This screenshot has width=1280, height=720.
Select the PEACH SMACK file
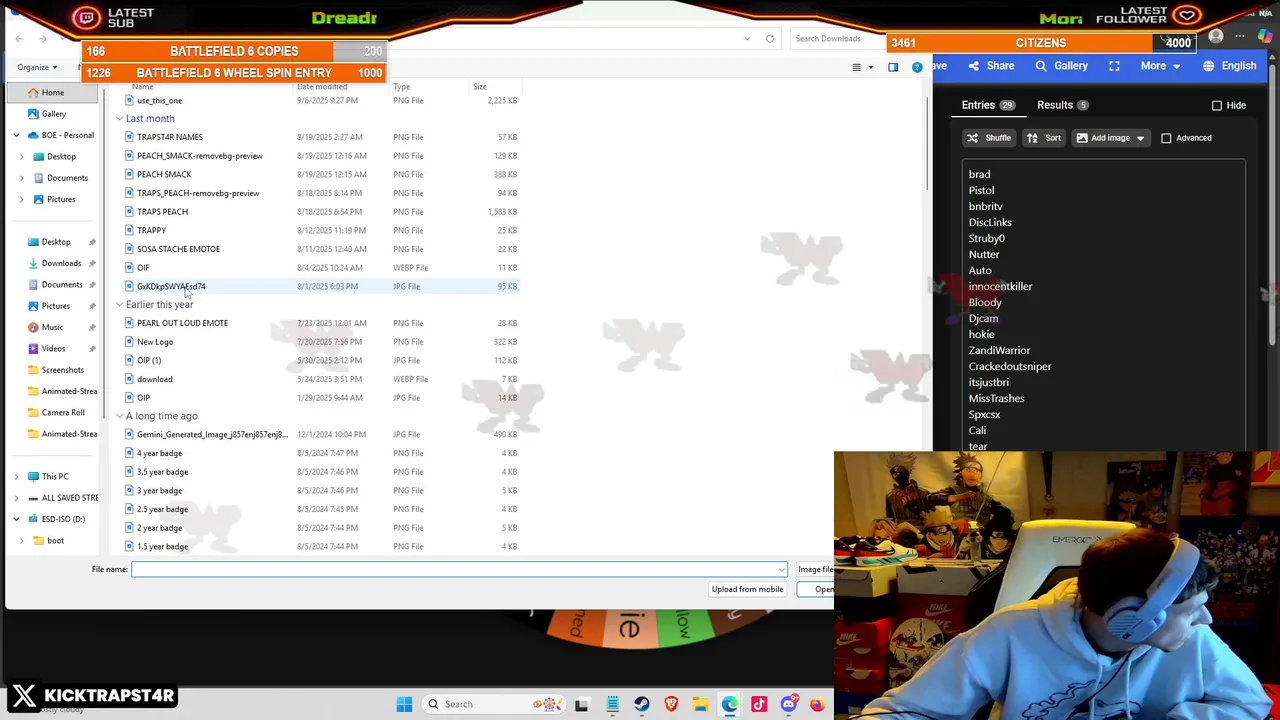[x=164, y=174]
